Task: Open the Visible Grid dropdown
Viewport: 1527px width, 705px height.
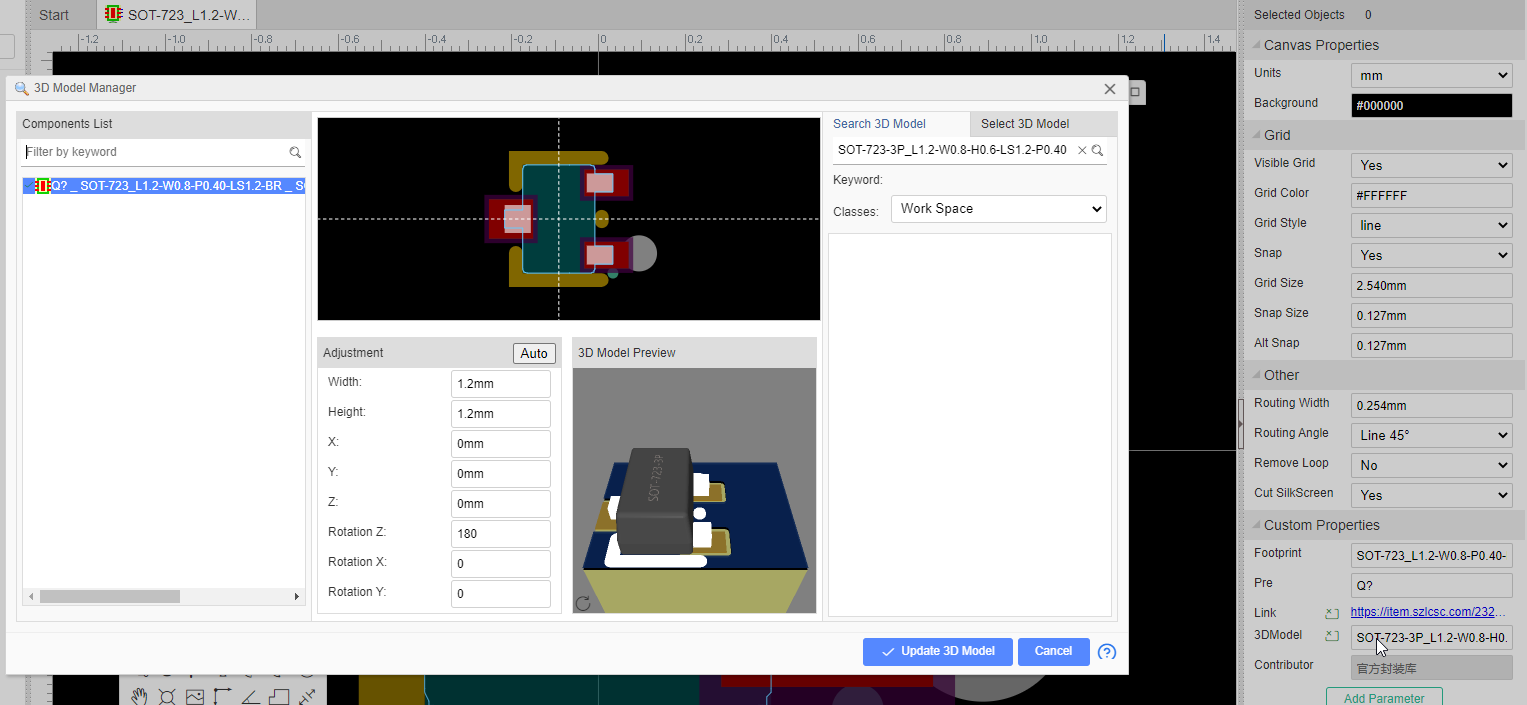Action: [1431, 165]
